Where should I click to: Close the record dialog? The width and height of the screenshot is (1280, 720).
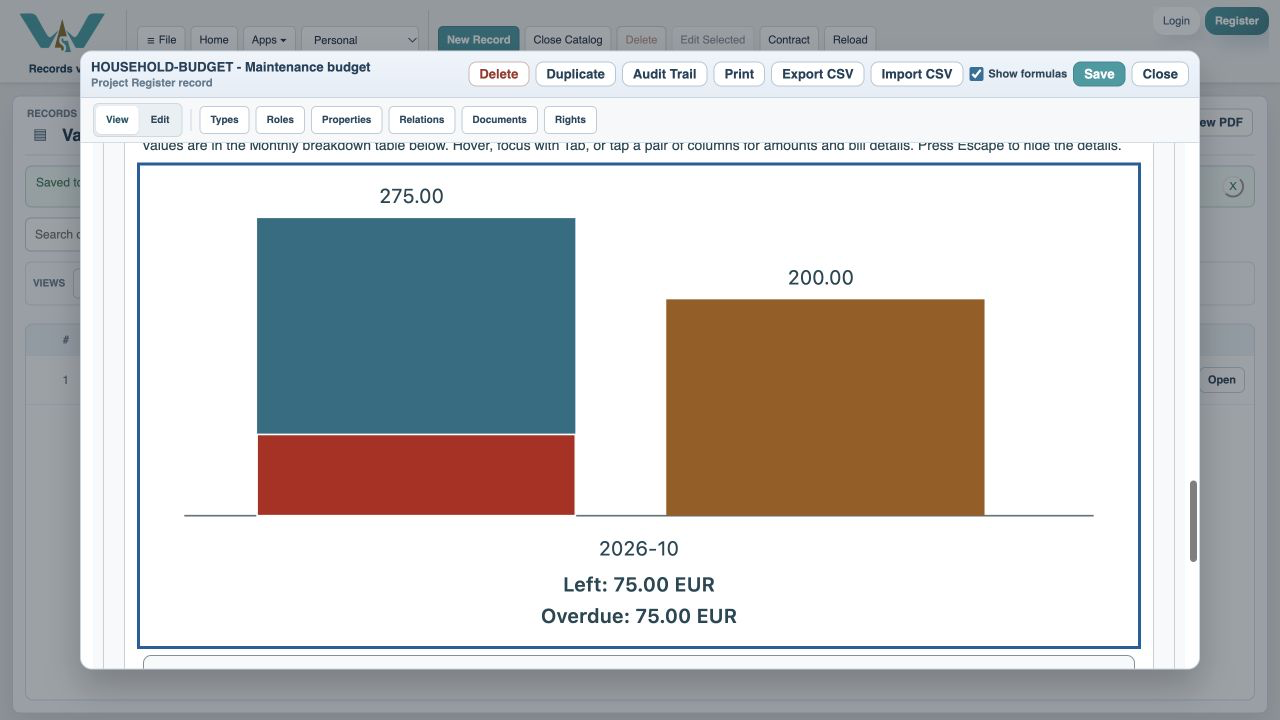click(1160, 74)
